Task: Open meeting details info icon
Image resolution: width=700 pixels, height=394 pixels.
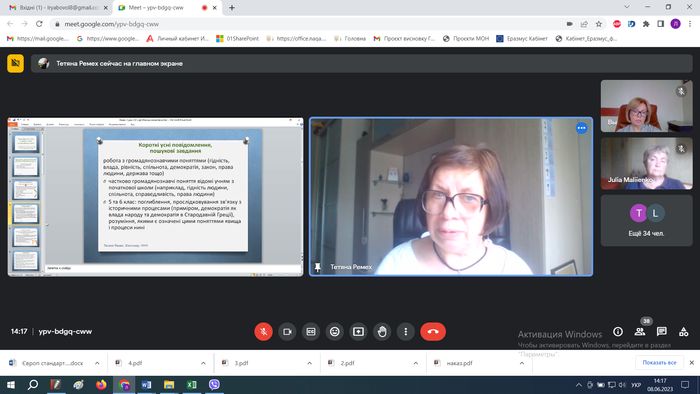Action: coord(618,332)
